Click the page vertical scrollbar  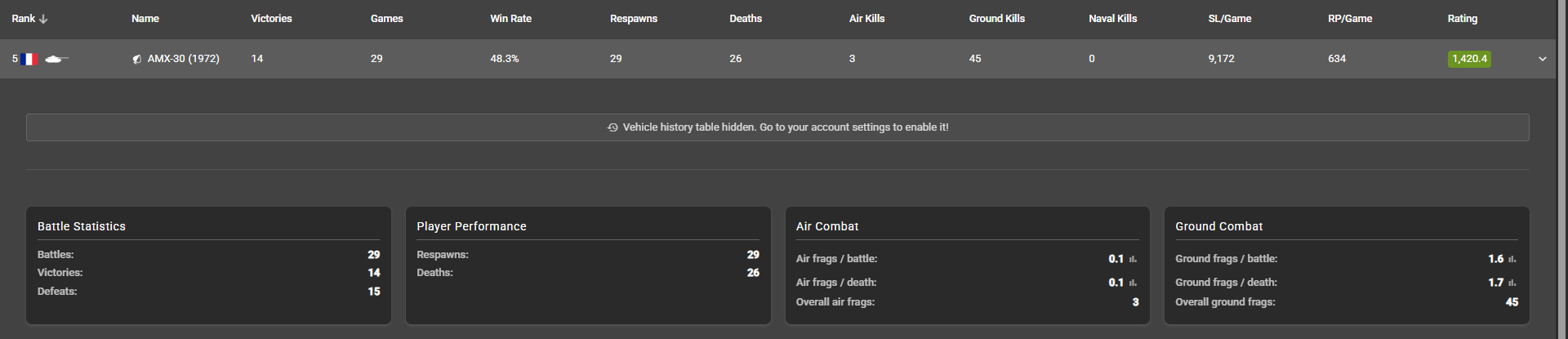tap(1562, 163)
